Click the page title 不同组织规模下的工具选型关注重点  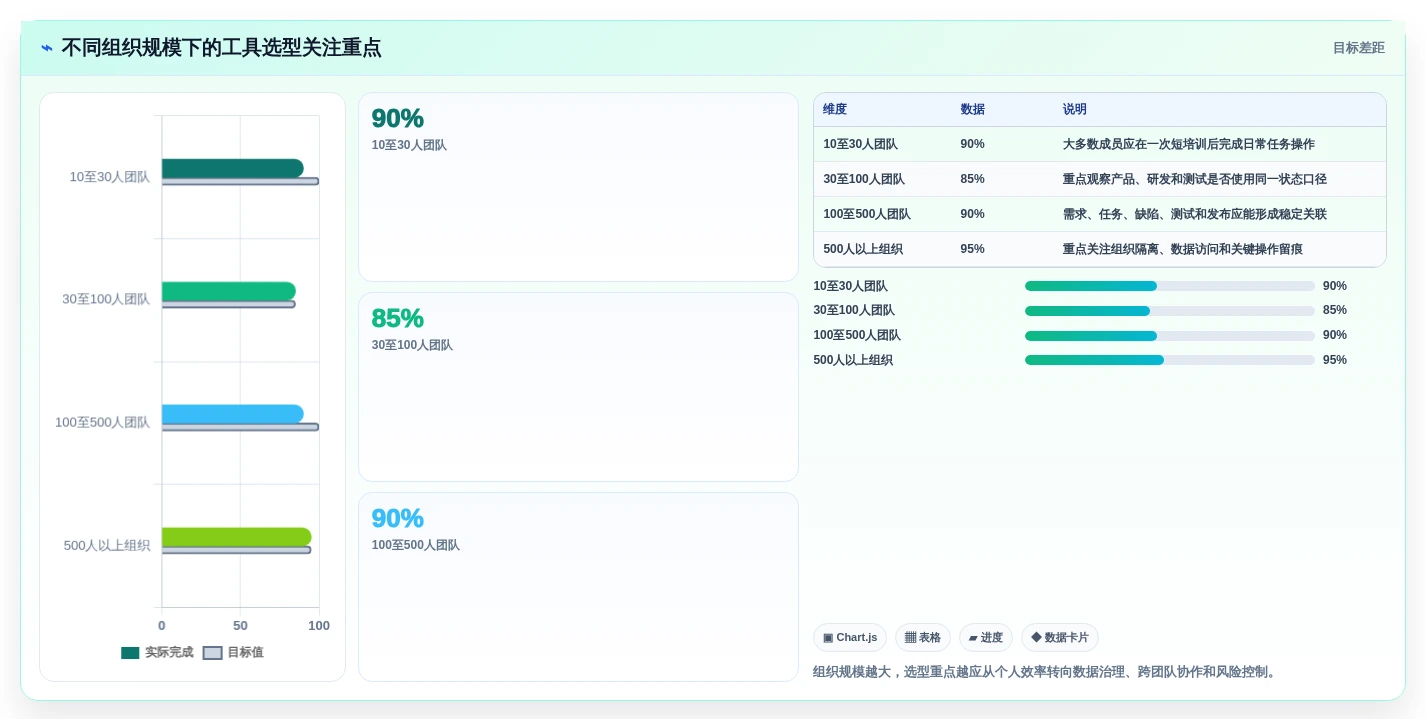pos(221,48)
